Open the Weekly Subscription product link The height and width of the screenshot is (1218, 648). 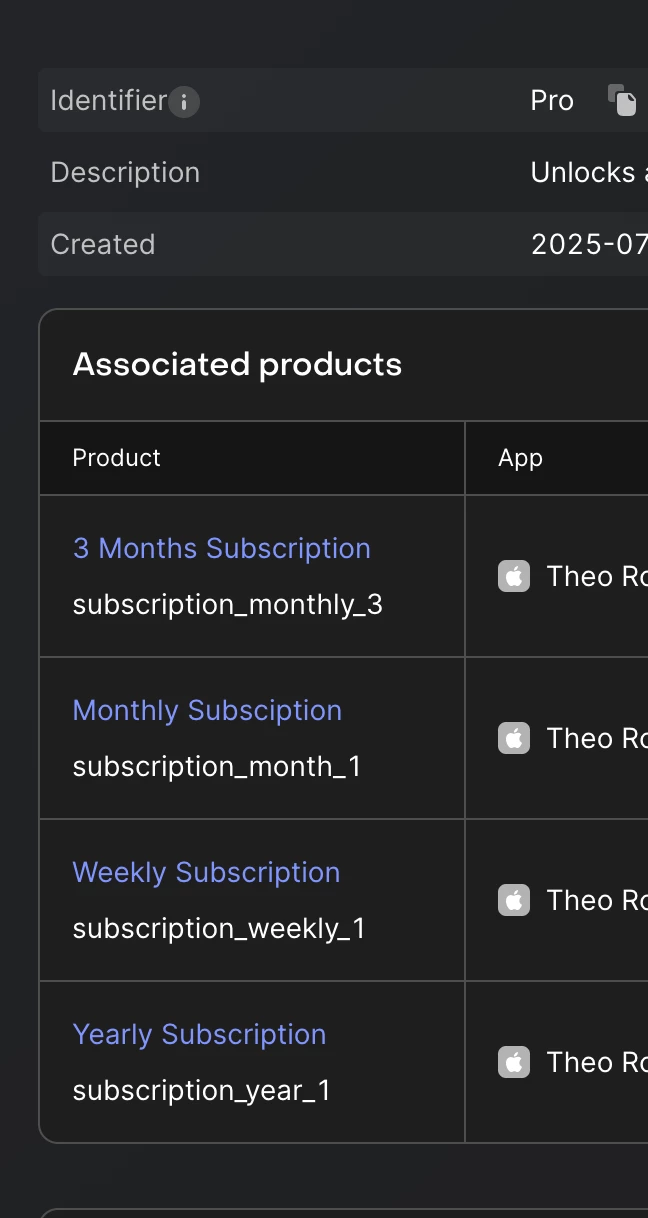tap(206, 872)
